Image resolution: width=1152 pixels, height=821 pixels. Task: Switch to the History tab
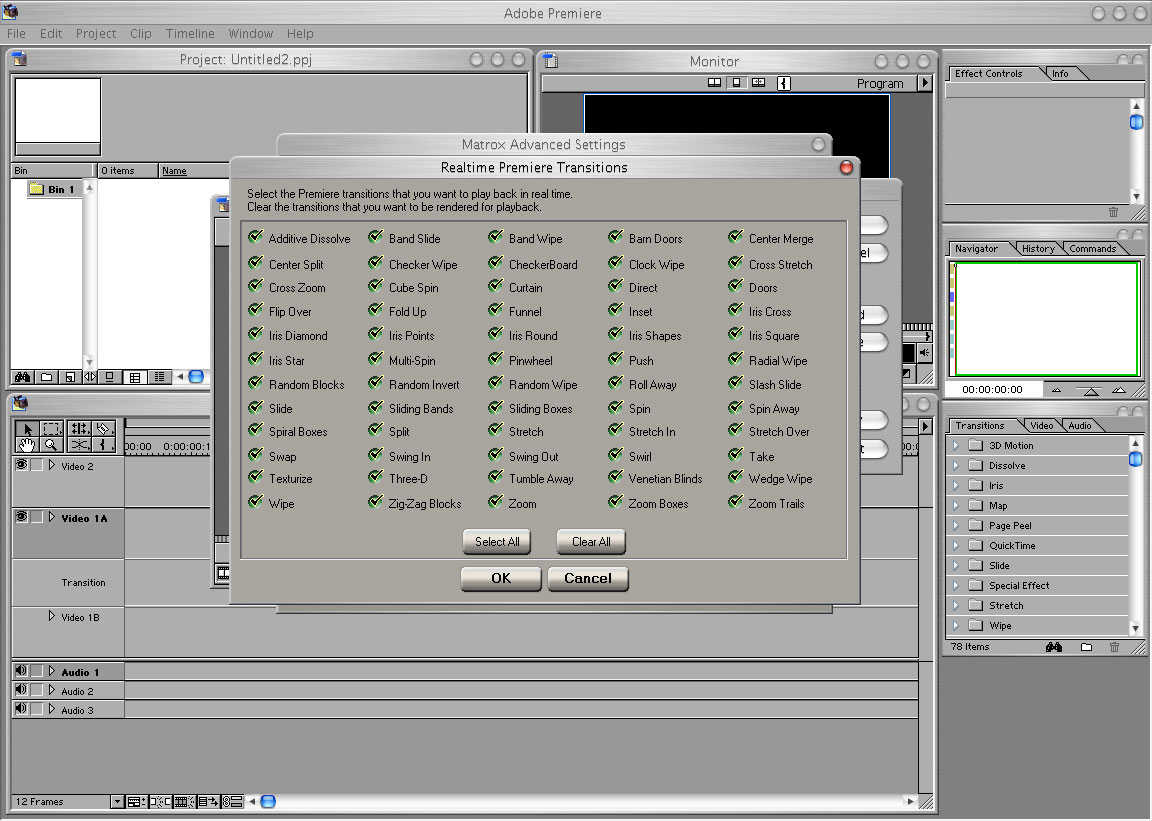pos(1038,248)
